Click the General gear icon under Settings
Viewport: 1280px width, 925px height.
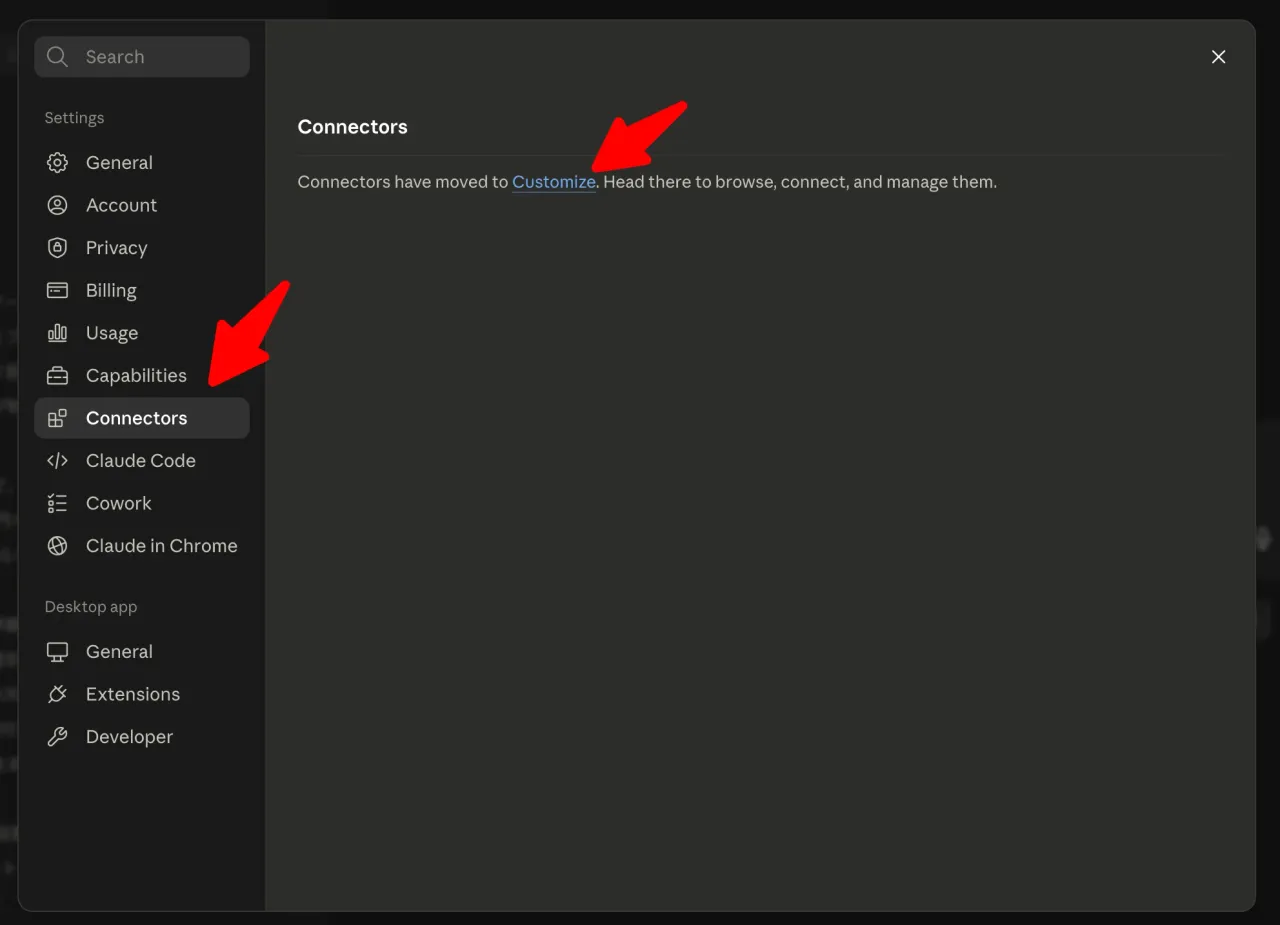(58, 163)
